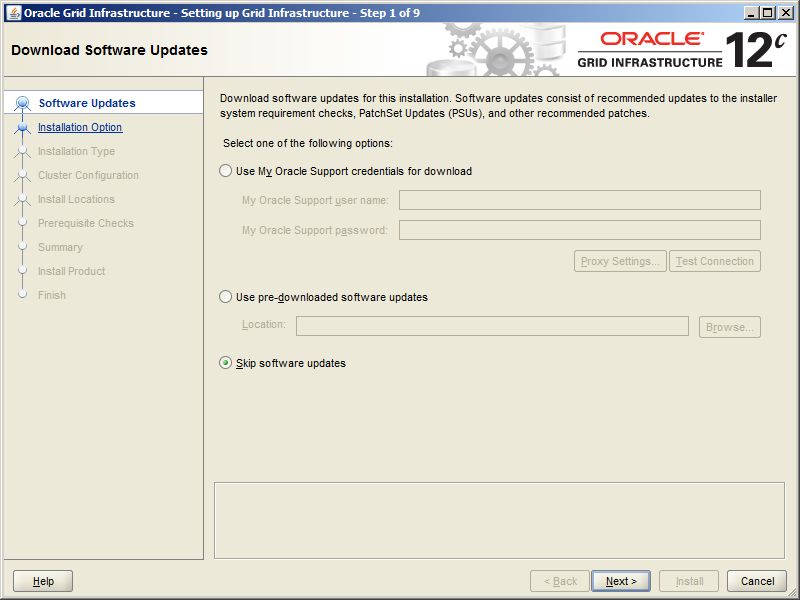The image size is (800, 600).
Task: Click Summary step in sidebar
Action: click(60, 247)
